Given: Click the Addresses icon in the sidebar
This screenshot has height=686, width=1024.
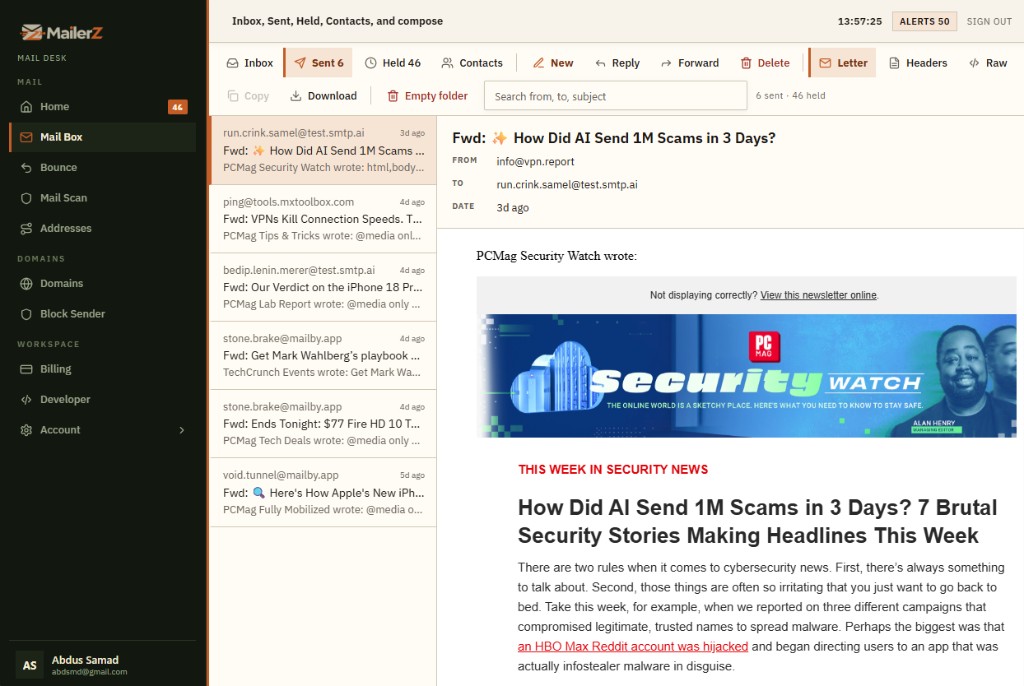Looking at the screenshot, I should pos(26,229).
